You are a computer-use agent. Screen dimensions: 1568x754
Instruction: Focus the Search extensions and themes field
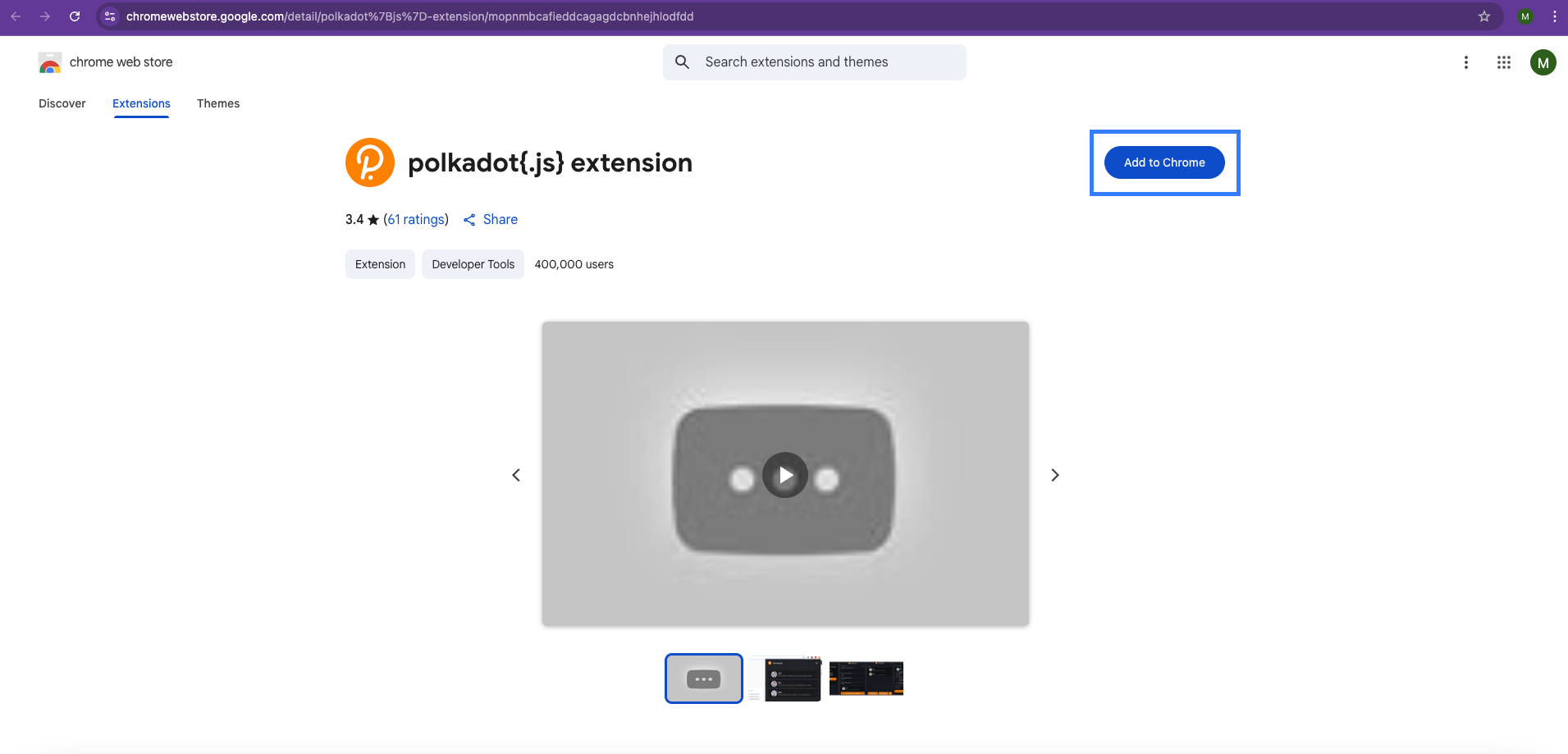(x=815, y=62)
